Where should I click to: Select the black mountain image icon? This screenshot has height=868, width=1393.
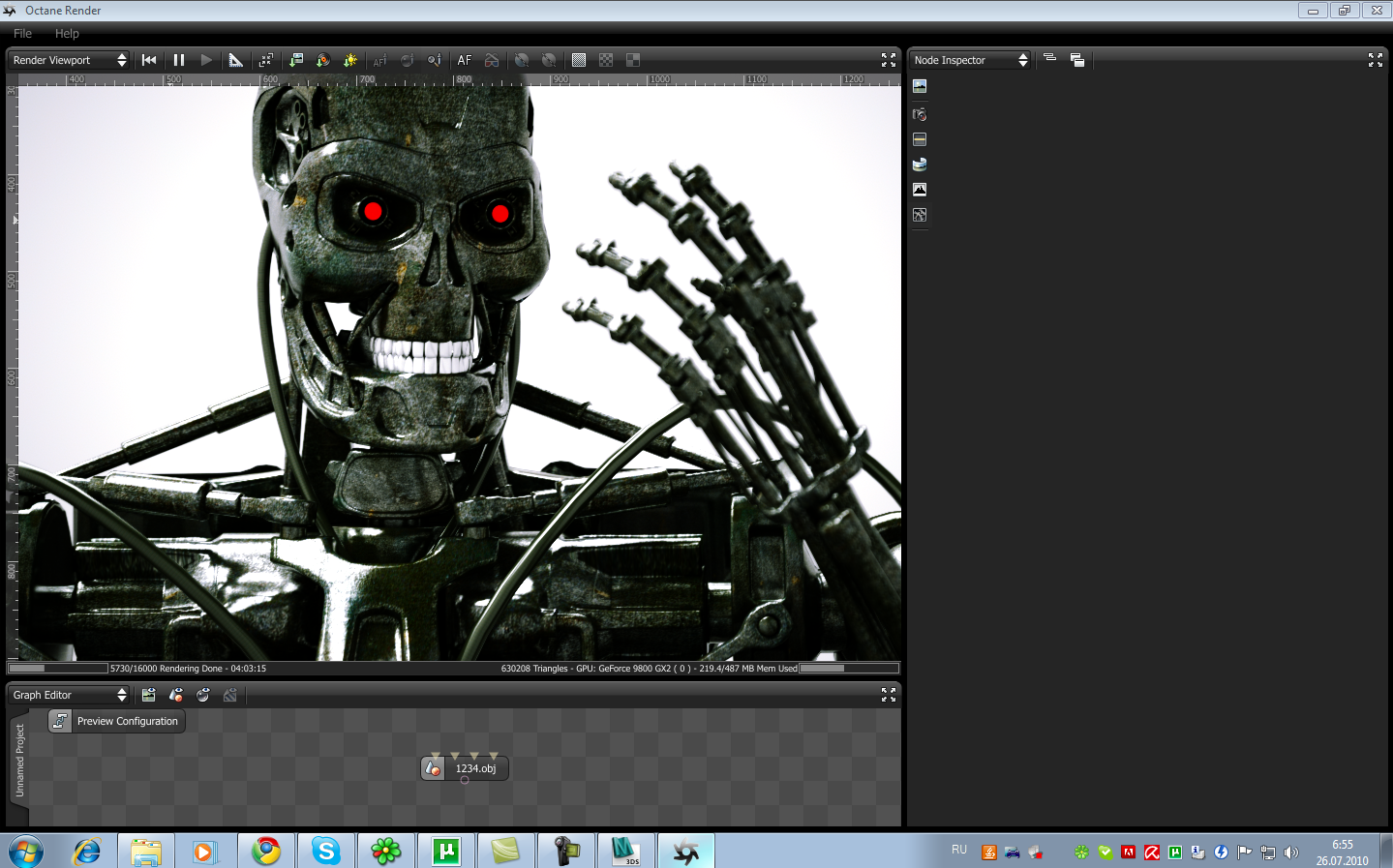pyautogui.click(x=920, y=190)
